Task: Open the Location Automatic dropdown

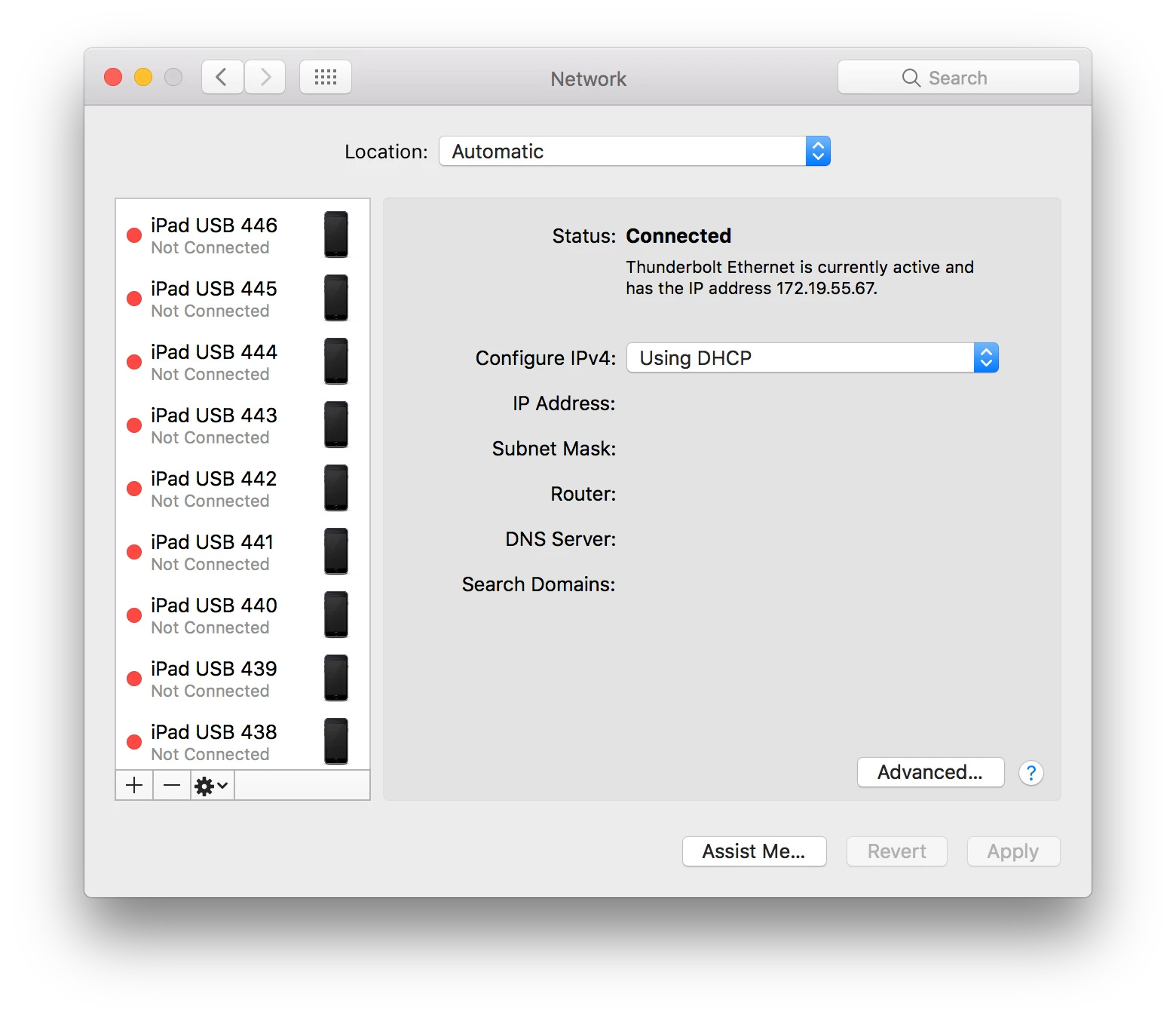Action: tap(635, 151)
